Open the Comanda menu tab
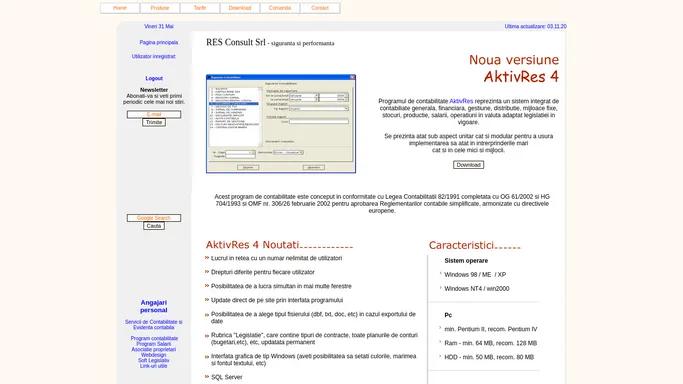683x384 pixels. (280, 8)
